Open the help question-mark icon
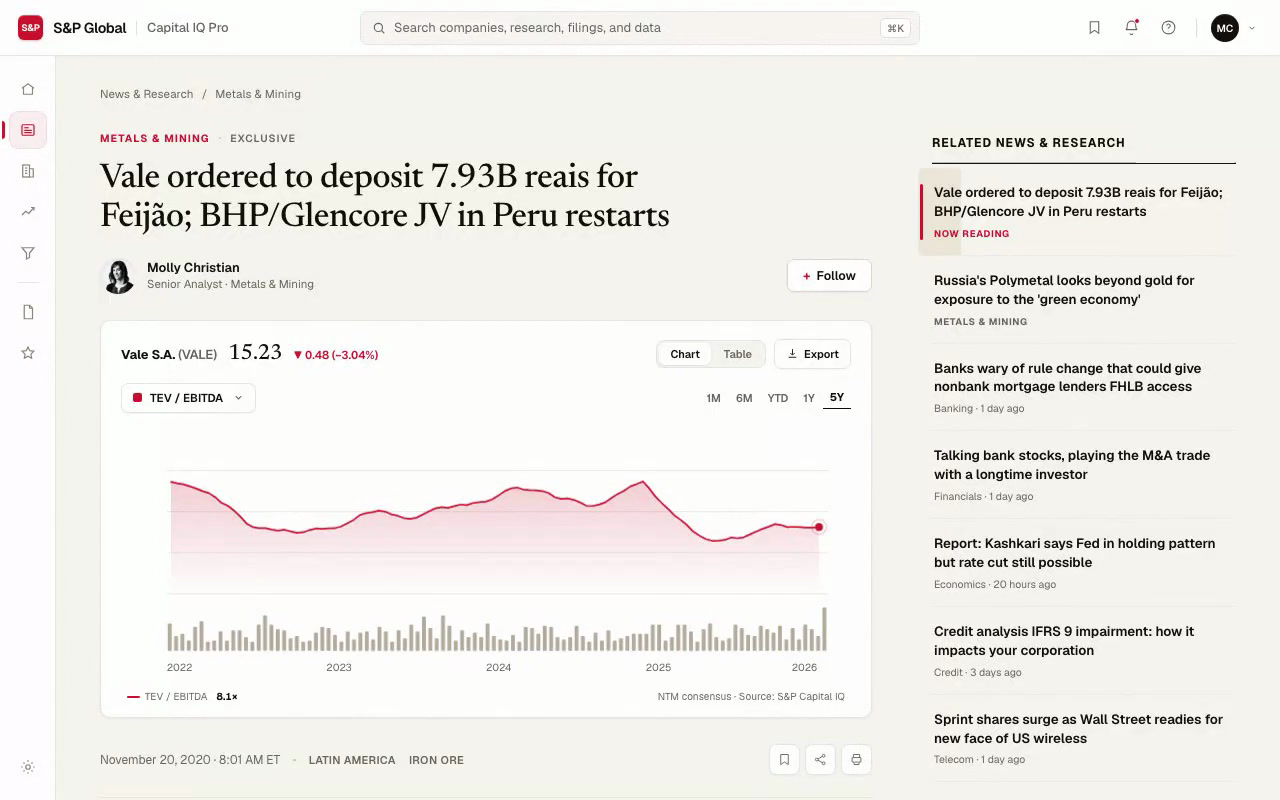1280x800 pixels. click(1168, 28)
